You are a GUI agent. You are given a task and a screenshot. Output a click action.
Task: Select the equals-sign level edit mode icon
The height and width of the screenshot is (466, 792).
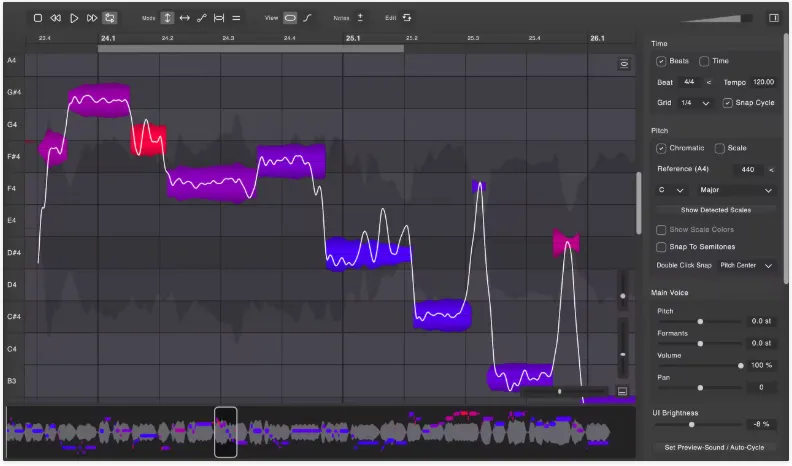point(236,18)
